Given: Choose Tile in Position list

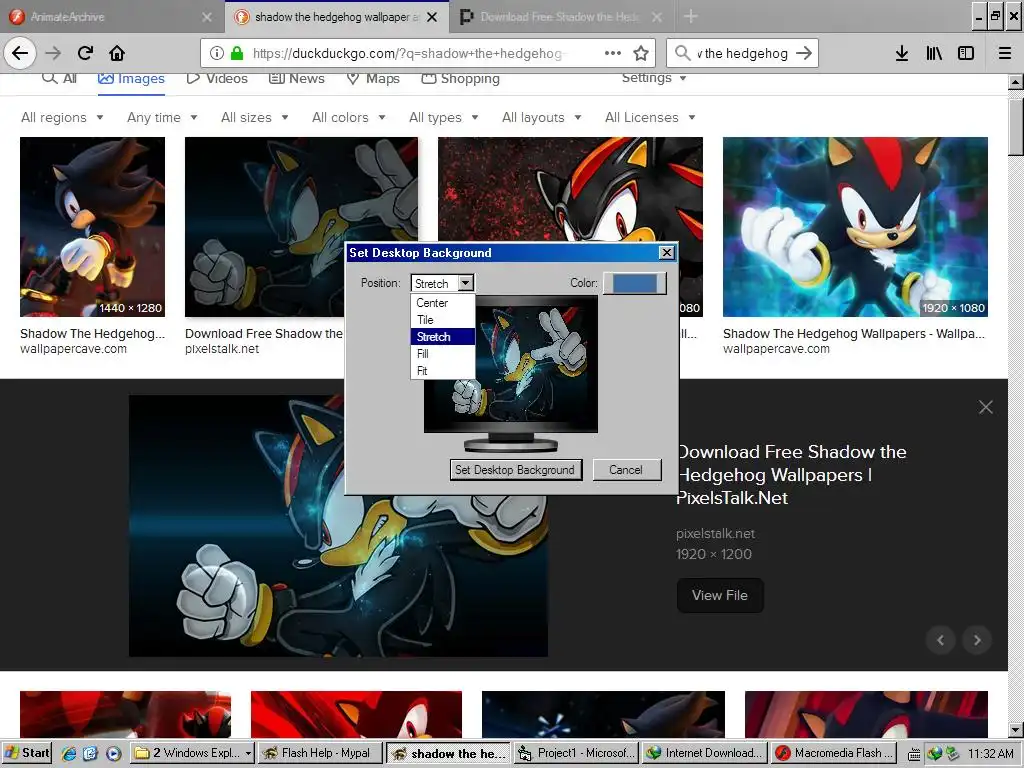Looking at the screenshot, I should coord(442,320).
